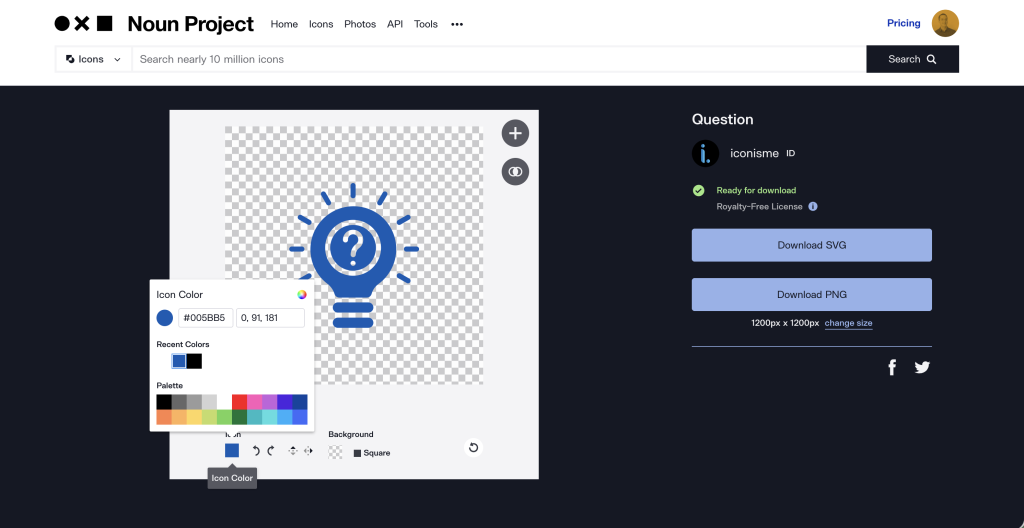Pick the red swatch in Palette

pyautogui.click(x=240, y=402)
